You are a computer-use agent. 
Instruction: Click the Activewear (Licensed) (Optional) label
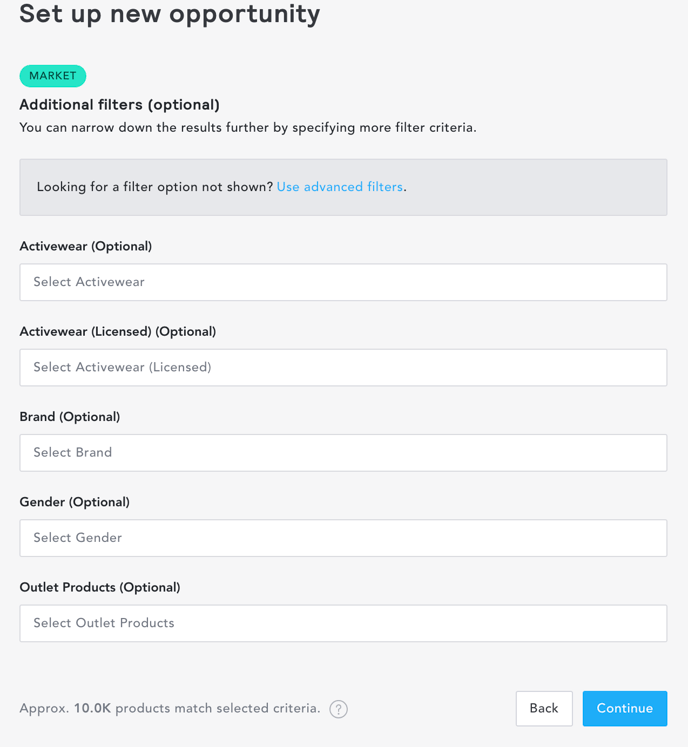[118, 332]
